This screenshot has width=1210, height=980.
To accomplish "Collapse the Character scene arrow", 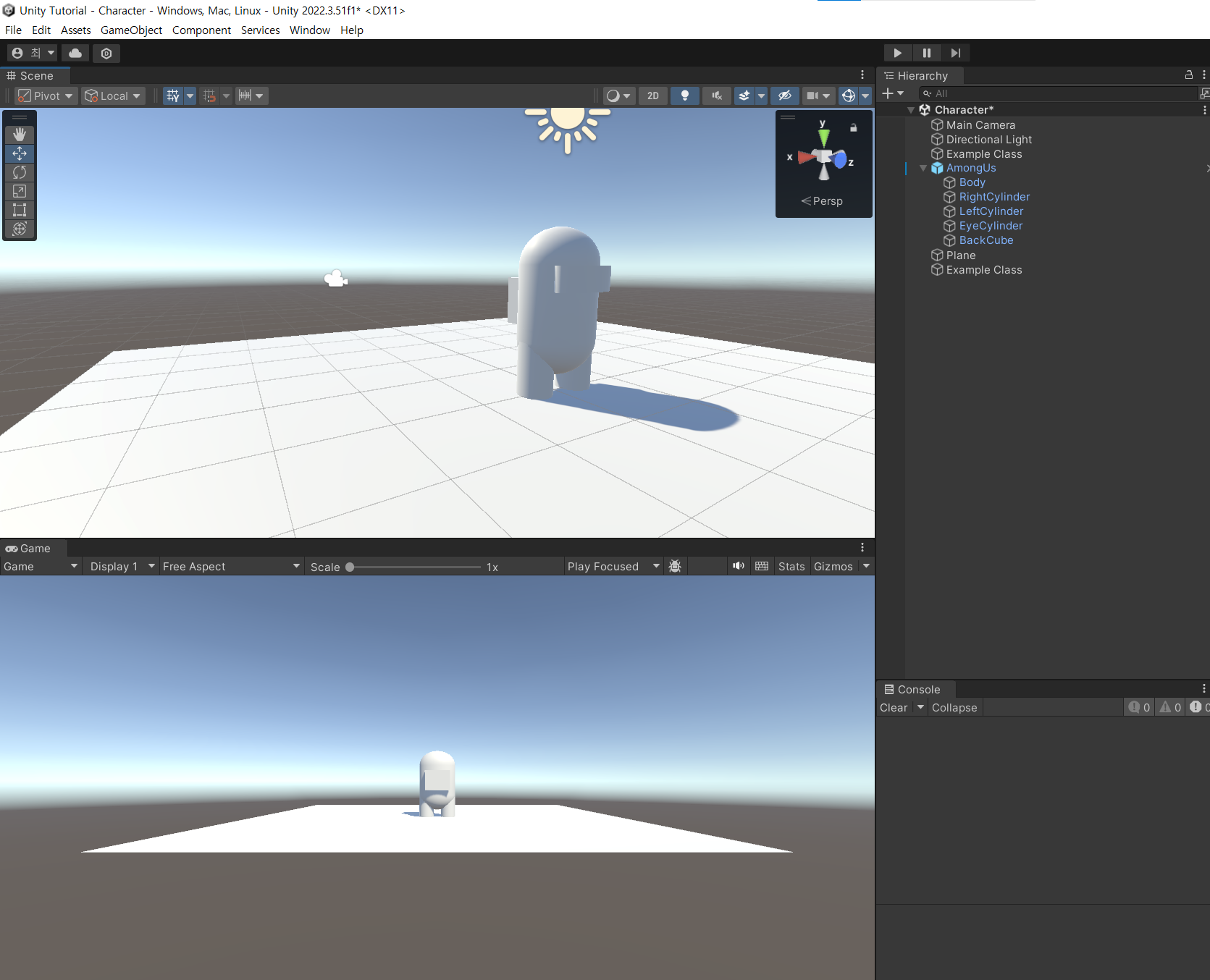I will pyautogui.click(x=911, y=110).
